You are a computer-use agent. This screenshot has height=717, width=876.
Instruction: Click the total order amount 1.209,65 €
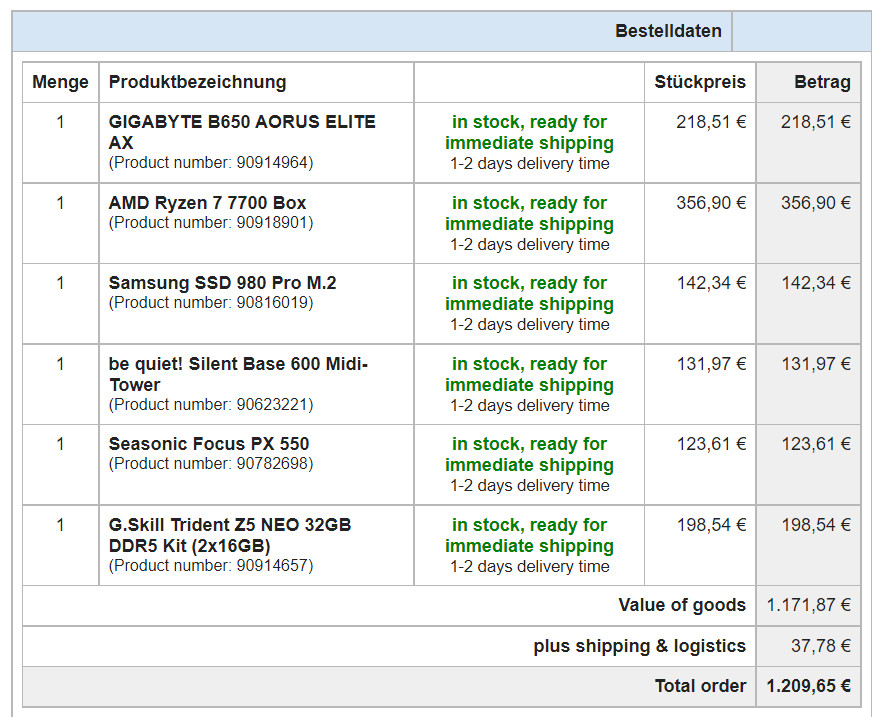pyautogui.click(x=808, y=686)
